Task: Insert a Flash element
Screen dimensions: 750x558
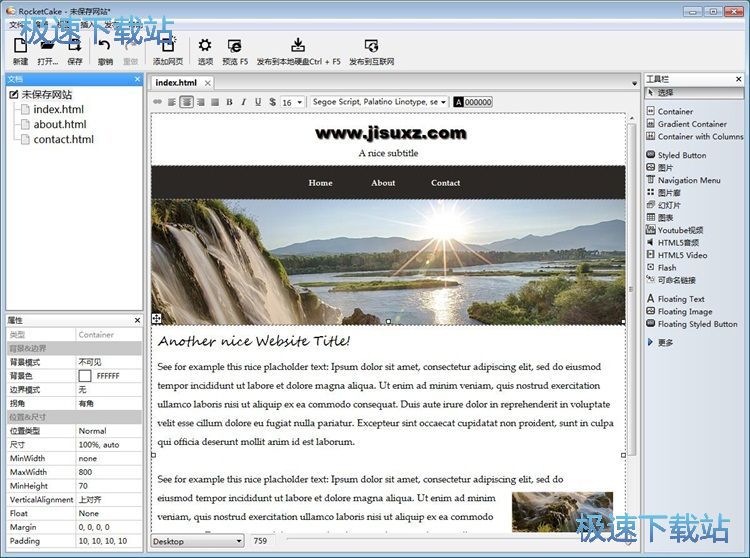Action: [x=667, y=267]
